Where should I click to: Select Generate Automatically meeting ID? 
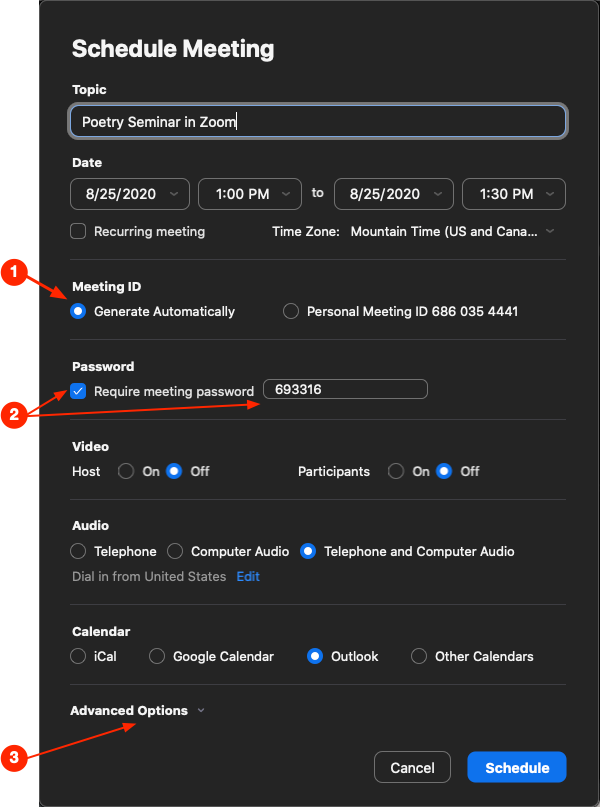coord(78,311)
